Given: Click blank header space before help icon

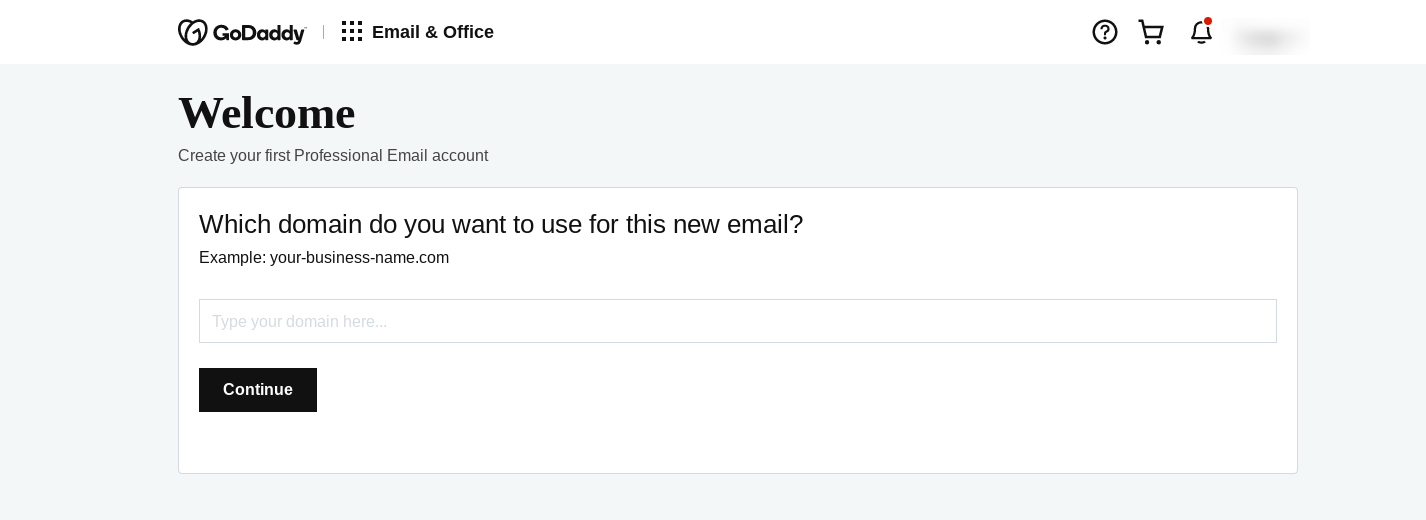Looking at the screenshot, I should pyautogui.click(x=800, y=32).
